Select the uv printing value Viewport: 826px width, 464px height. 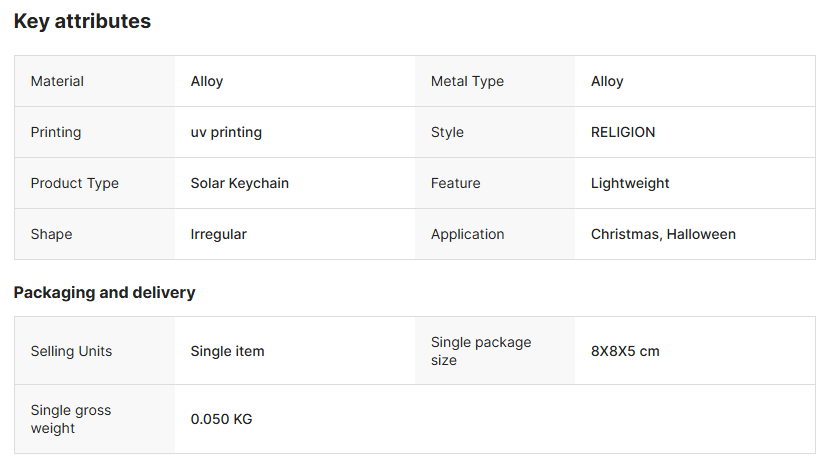tap(226, 132)
